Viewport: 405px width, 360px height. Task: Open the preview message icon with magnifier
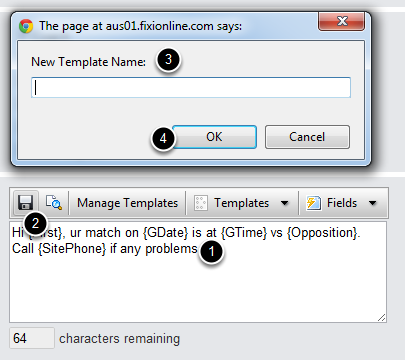(54, 202)
